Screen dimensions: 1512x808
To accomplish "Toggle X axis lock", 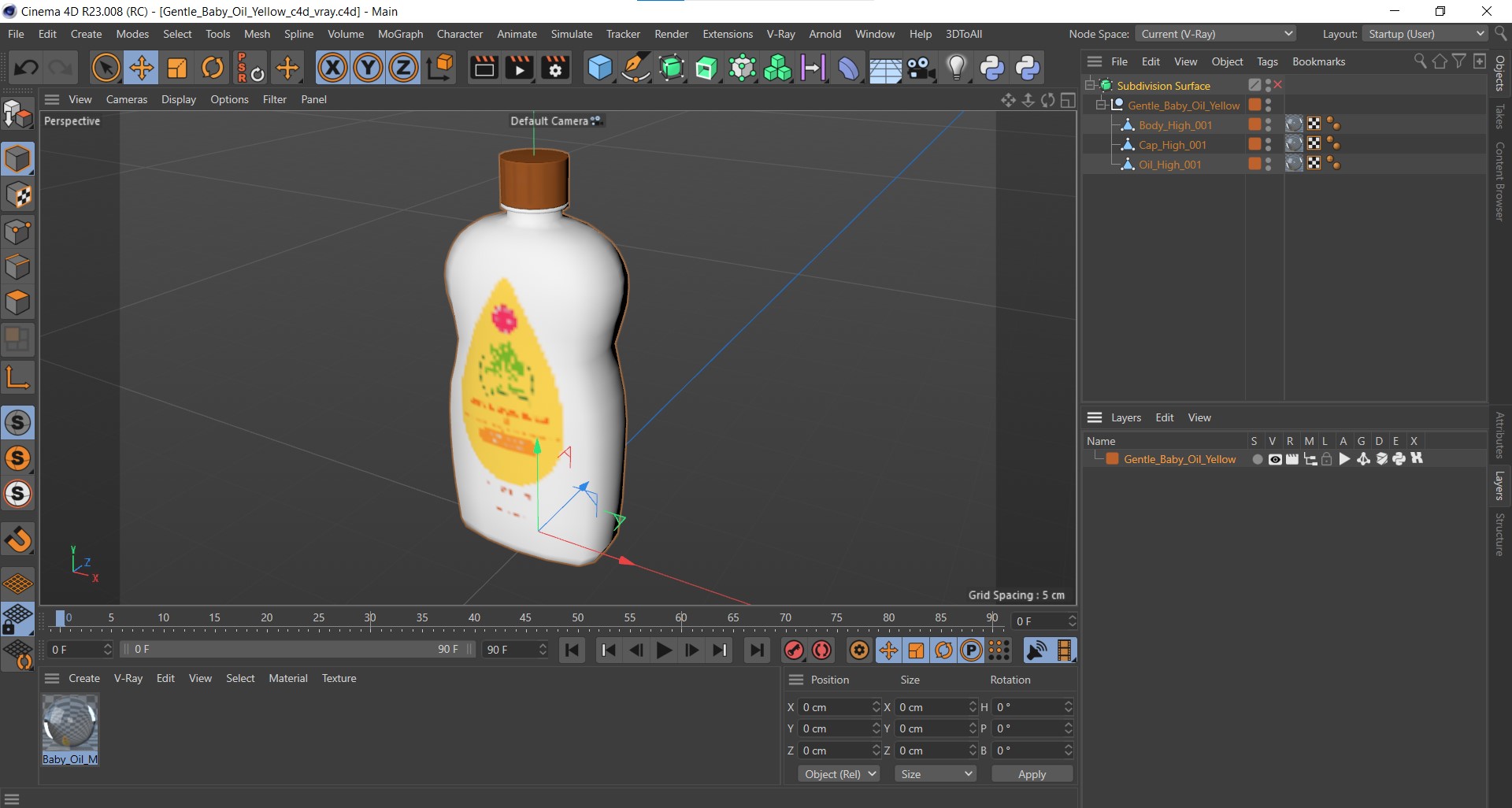I will 332,68.
